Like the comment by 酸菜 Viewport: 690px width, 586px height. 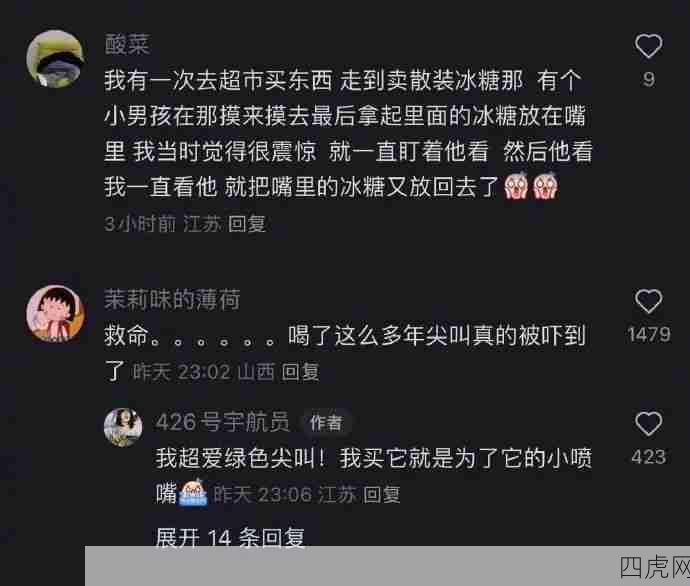pyautogui.click(x=648, y=46)
